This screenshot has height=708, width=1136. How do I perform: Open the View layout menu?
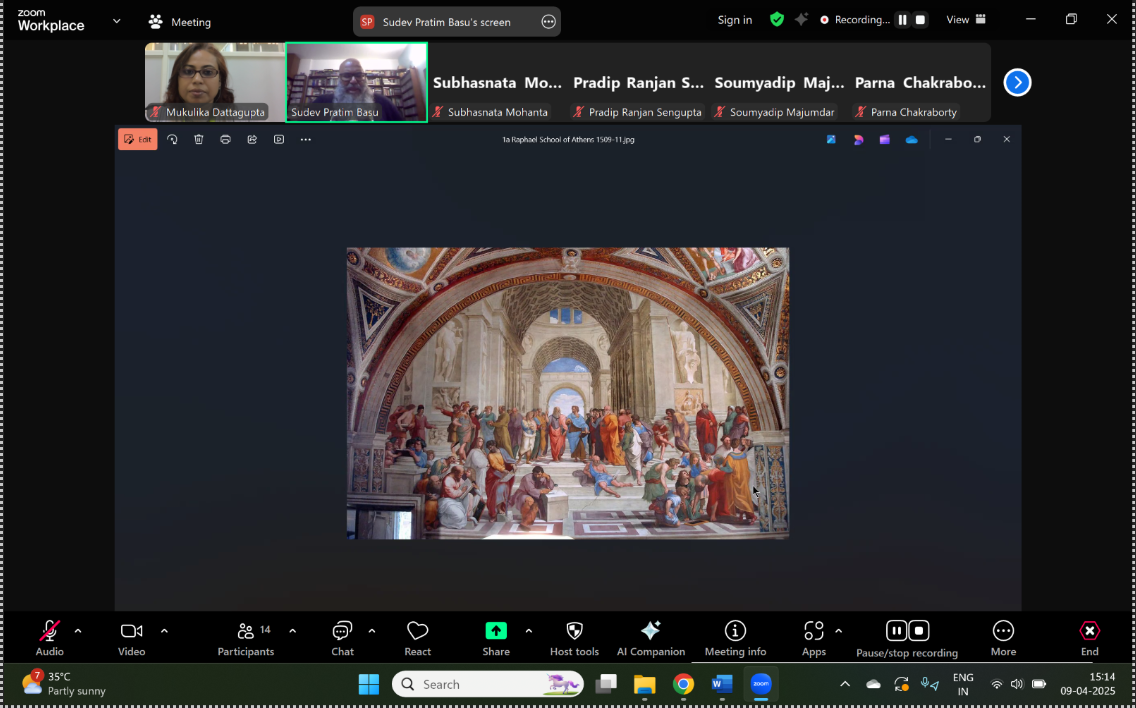pos(966,20)
